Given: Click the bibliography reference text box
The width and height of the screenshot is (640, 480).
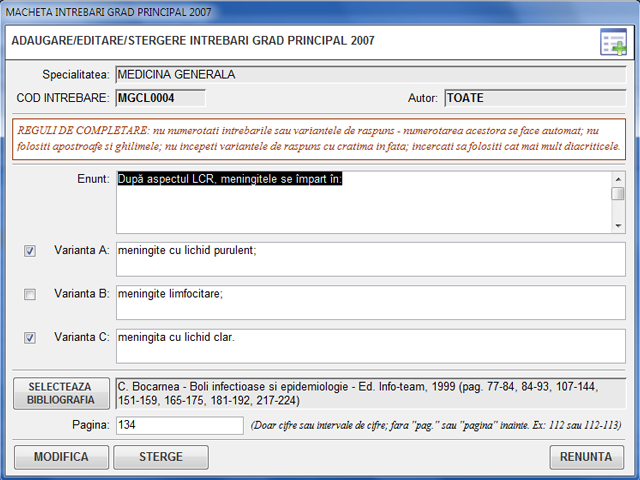Looking at the screenshot, I should click(x=370, y=392).
